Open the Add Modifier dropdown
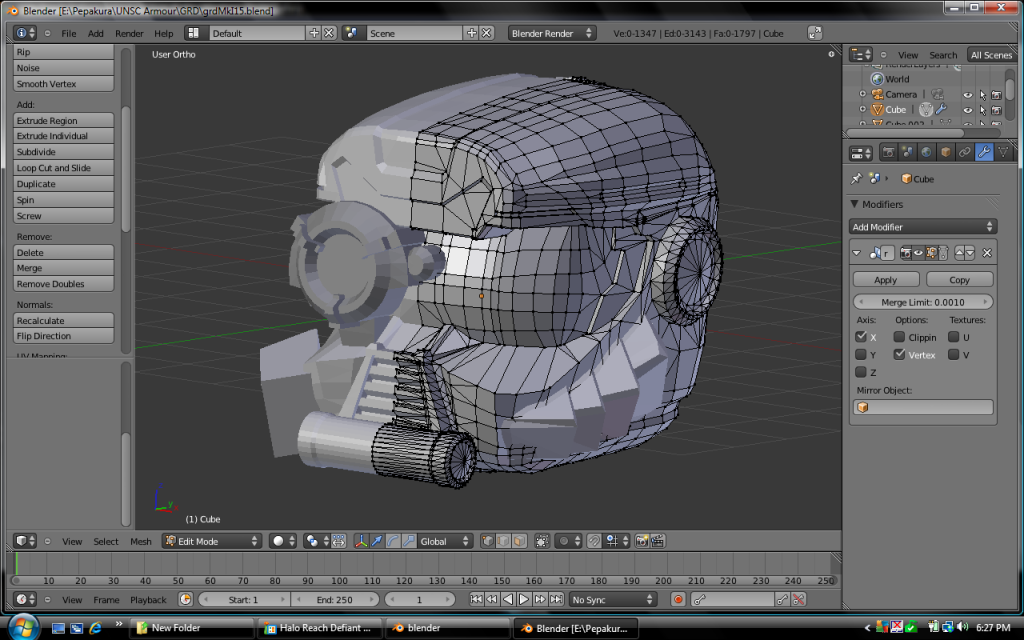1024x640 pixels. click(x=923, y=227)
